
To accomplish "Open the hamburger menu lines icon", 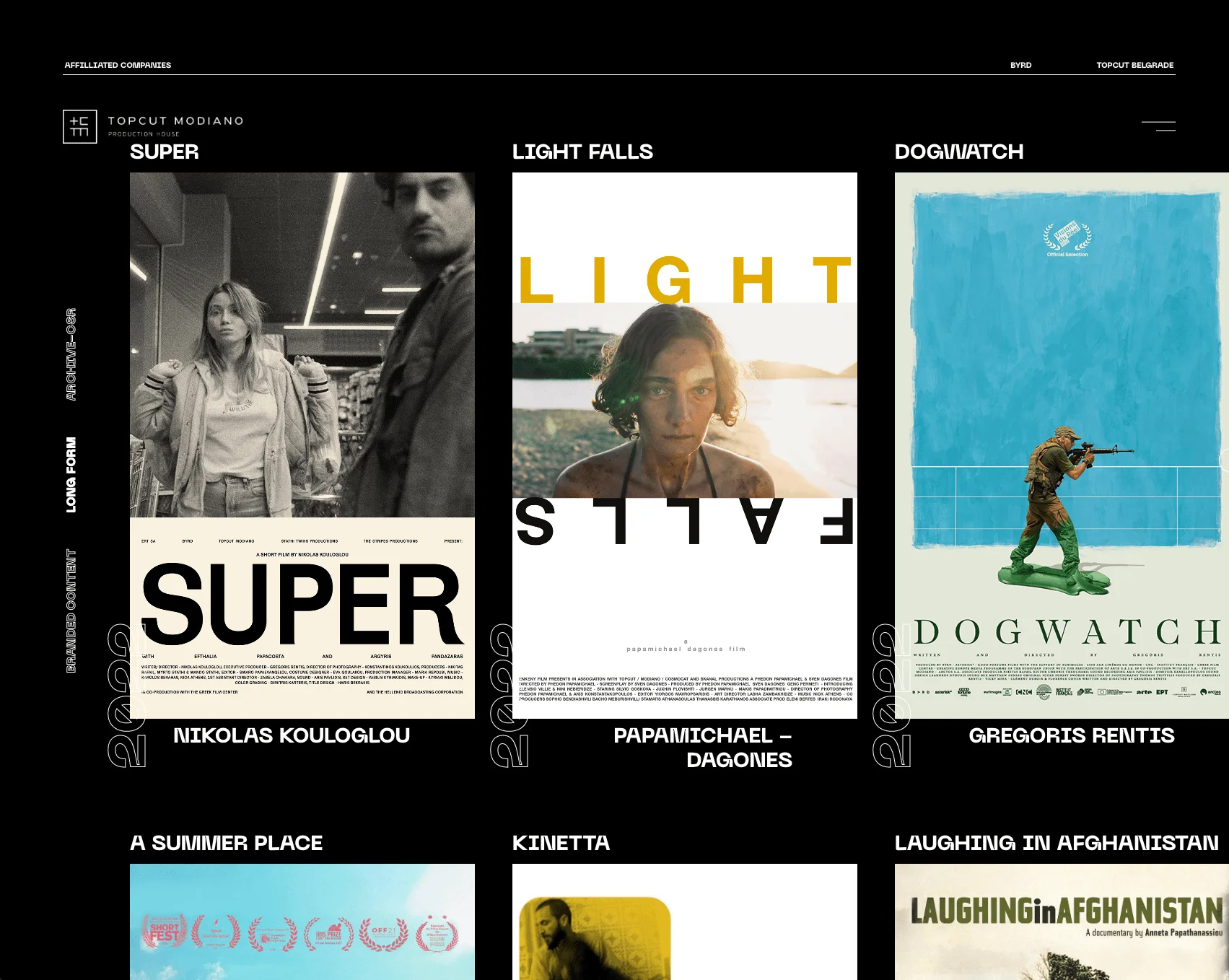I will 1158,126.
